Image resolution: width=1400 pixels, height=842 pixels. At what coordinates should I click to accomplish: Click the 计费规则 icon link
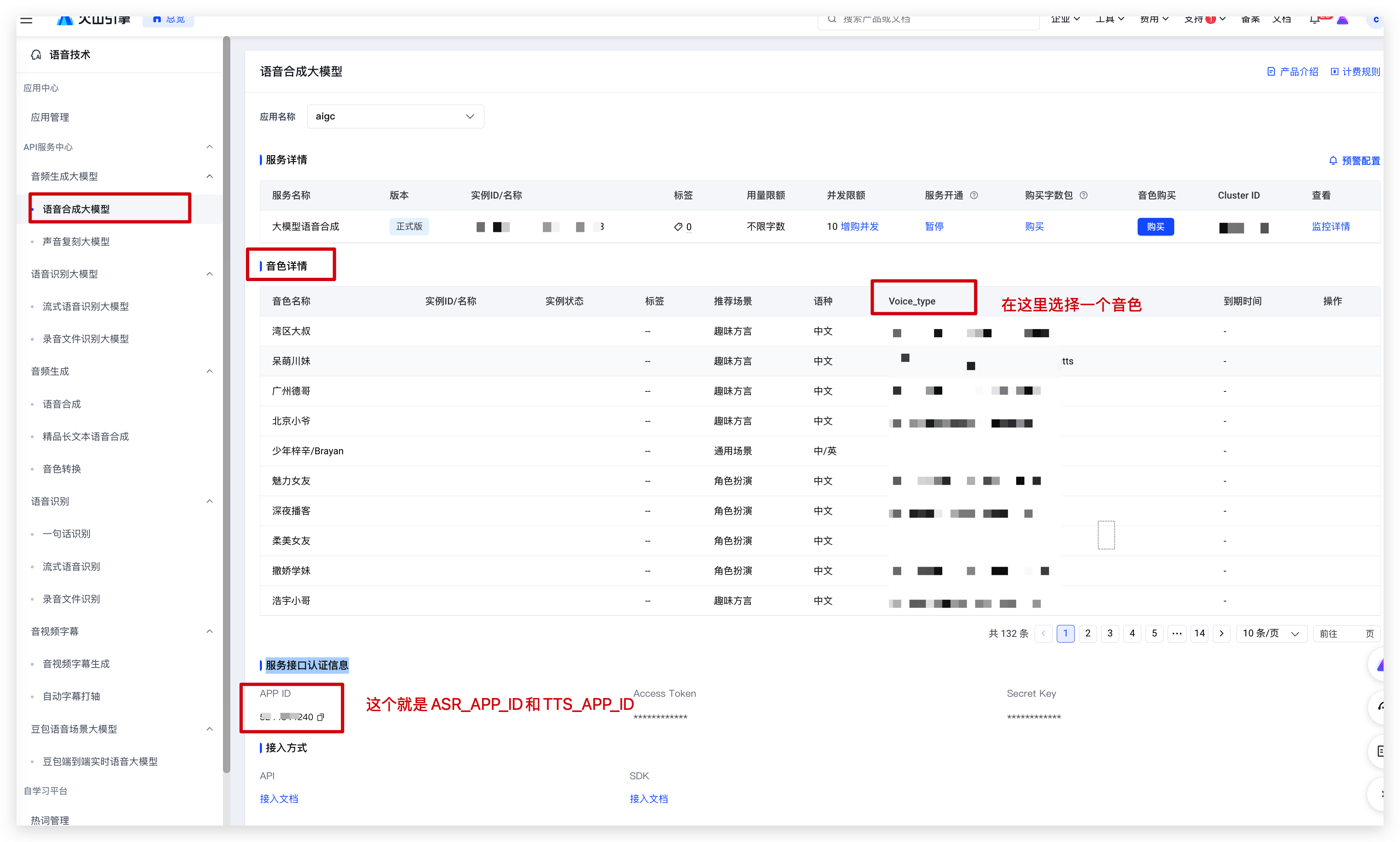click(1335, 71)
